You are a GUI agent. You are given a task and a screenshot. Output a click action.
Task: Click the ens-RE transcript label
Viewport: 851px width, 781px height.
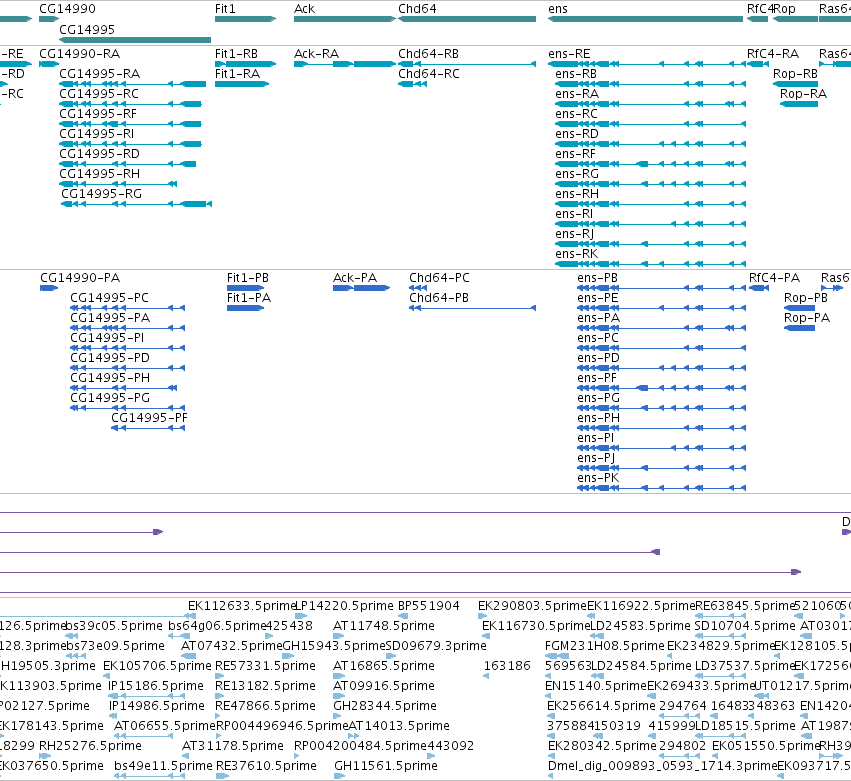click(569, 54)
